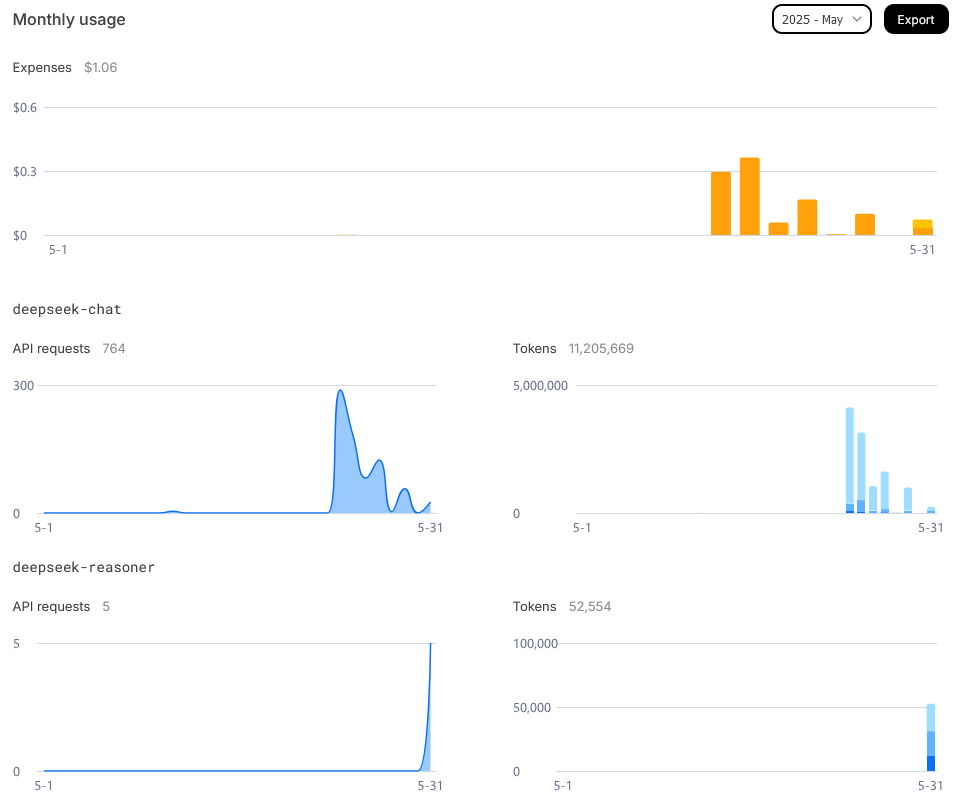972x808 pixels.
Task: Click the Export button
Action: click(916, 19)
